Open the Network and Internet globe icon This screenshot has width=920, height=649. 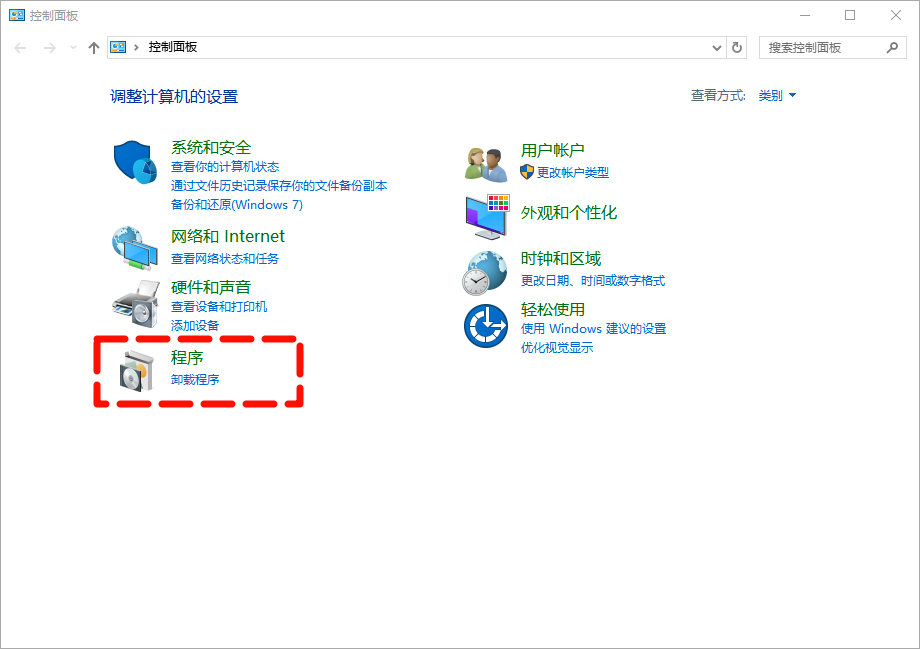[135, 248]
